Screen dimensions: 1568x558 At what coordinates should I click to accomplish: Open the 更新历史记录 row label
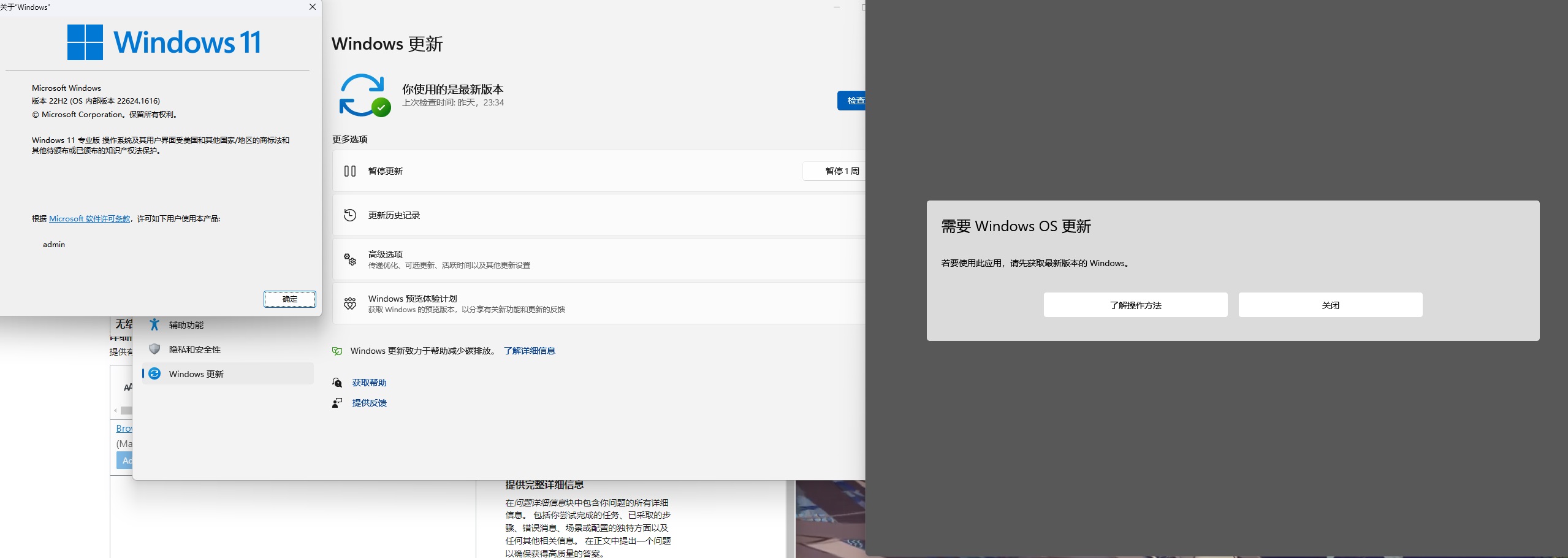pos(394,215)
